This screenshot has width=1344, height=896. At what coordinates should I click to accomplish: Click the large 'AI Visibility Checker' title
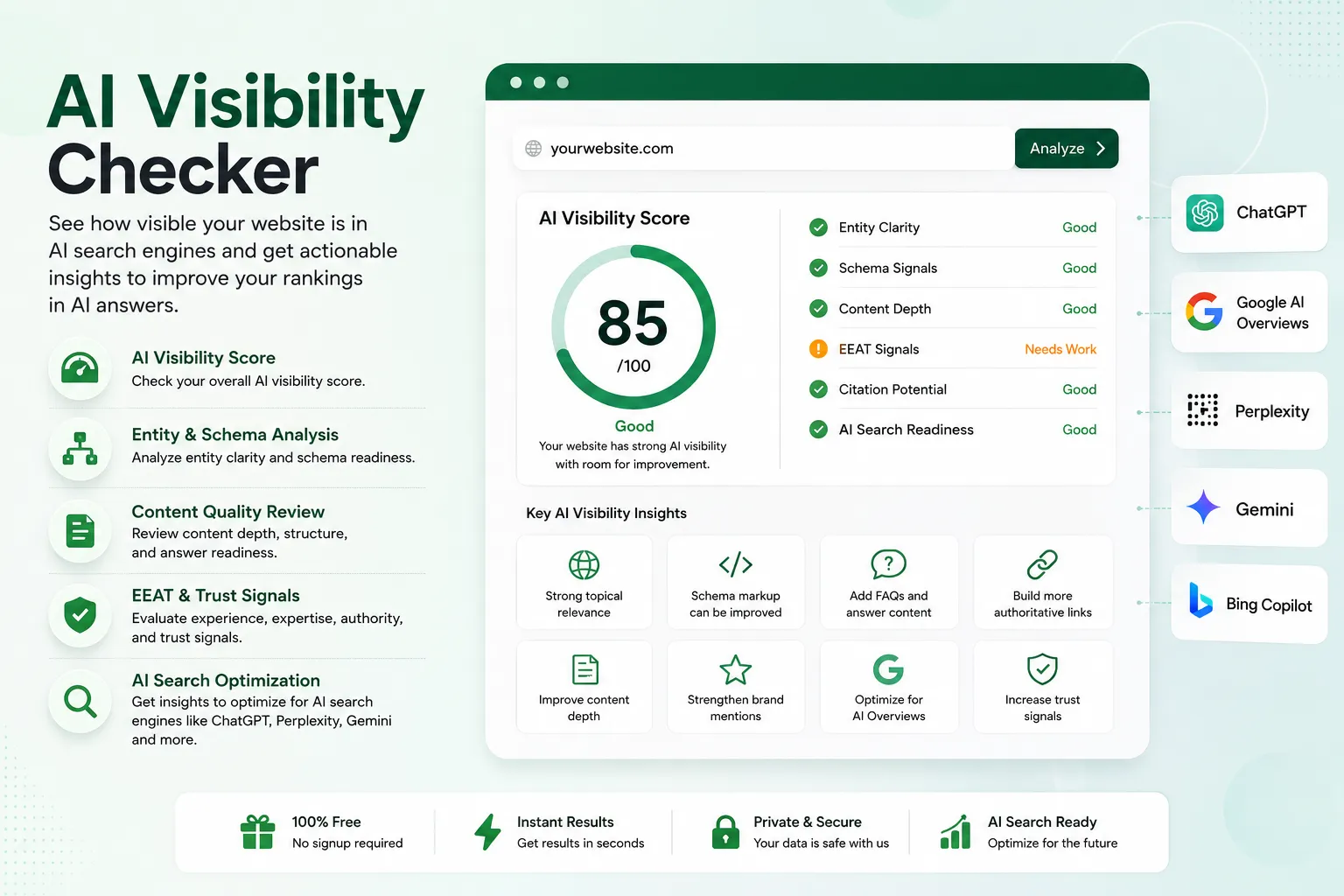click(234, 136)
